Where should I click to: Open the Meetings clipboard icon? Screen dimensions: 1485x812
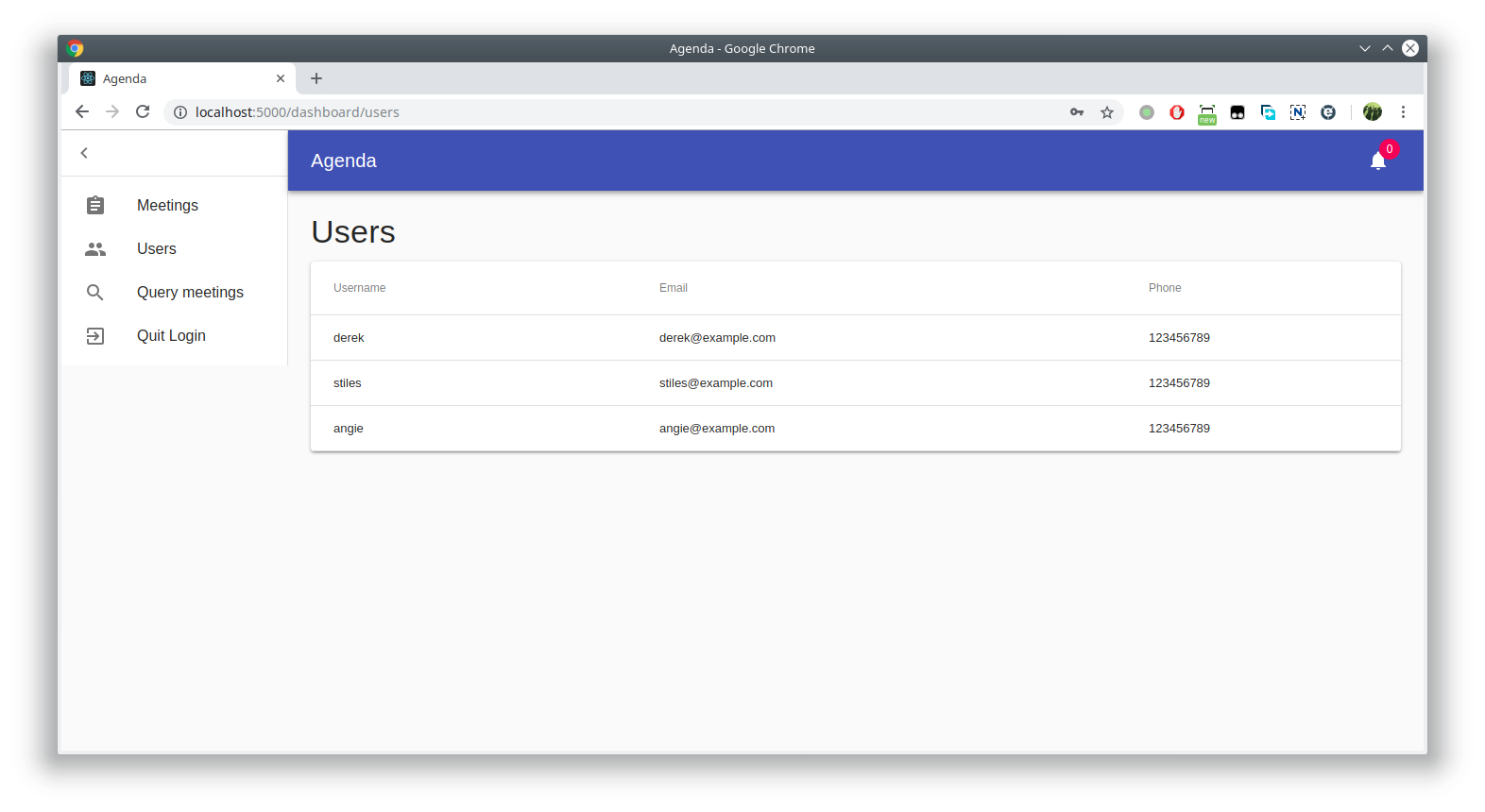pos(95,205)
